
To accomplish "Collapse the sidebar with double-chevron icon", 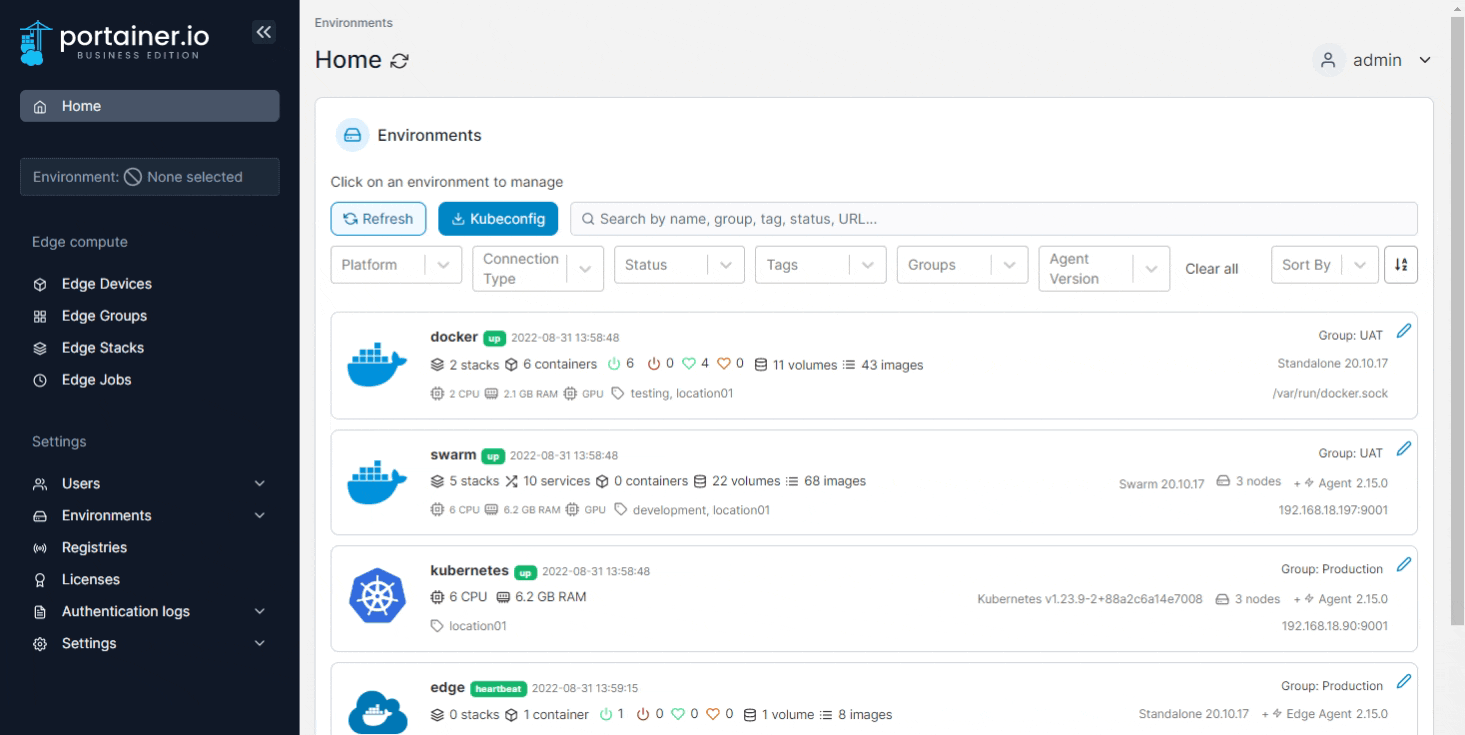I will pyautogui.click(x=263, y=32).
